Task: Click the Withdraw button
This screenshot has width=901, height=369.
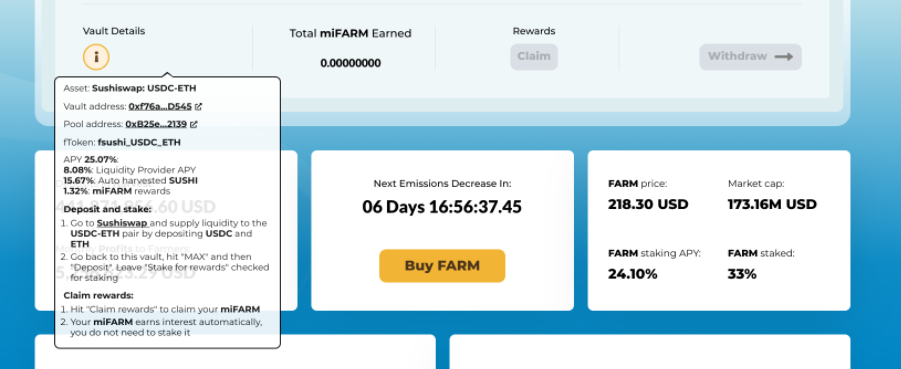Action: pyautogui.click(x=750, y=57)
